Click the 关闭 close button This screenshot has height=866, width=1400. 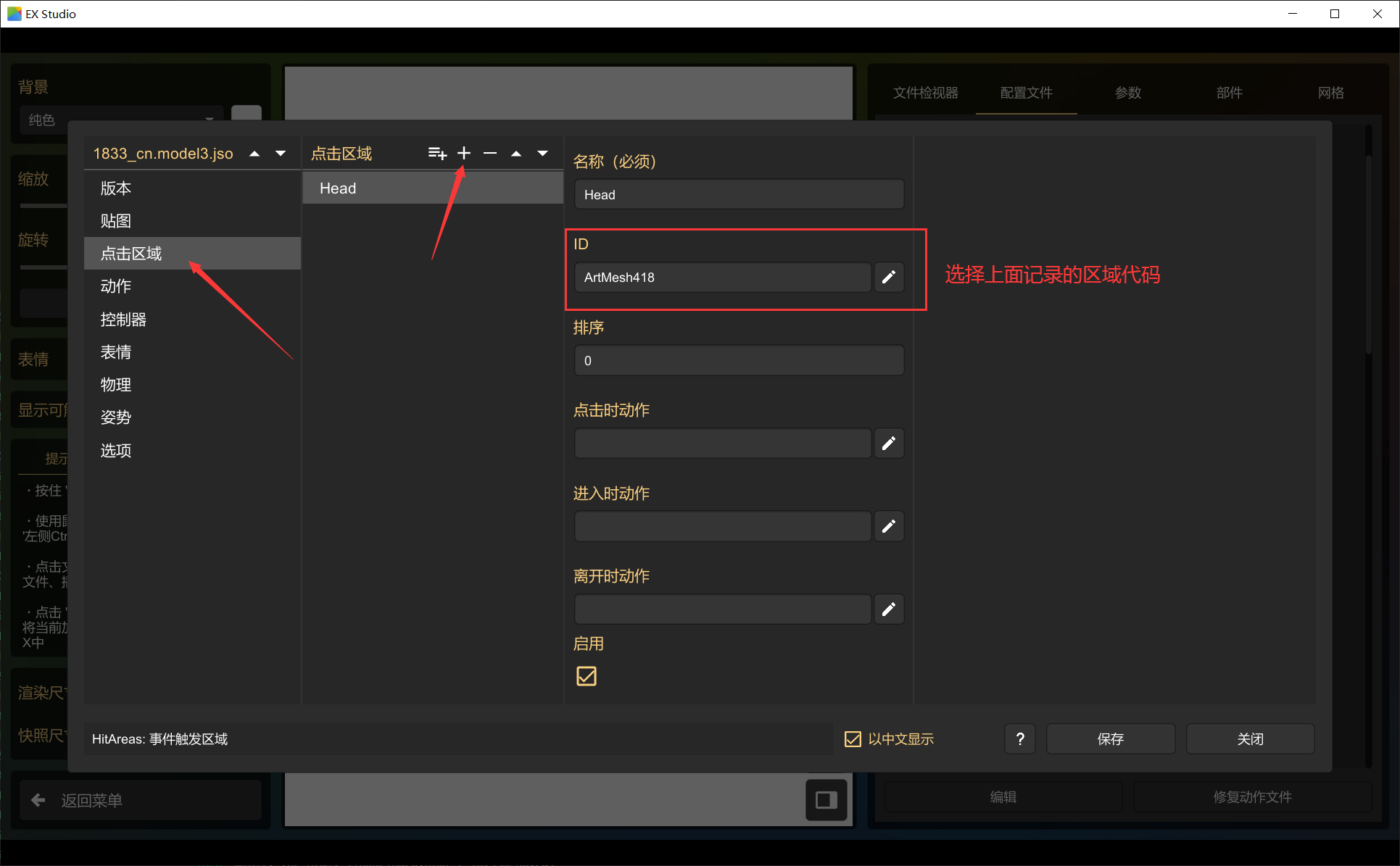(1250, 738)
